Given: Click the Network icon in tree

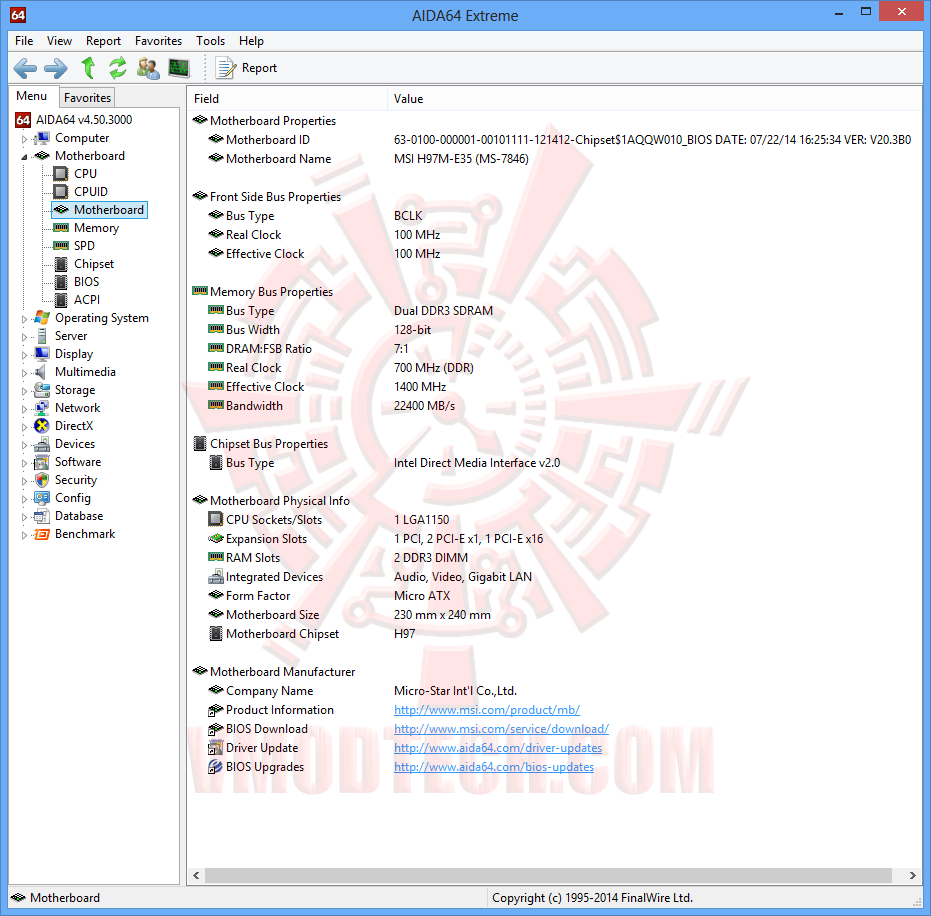Looking at the screenshot, I should (x=42, y=408).
